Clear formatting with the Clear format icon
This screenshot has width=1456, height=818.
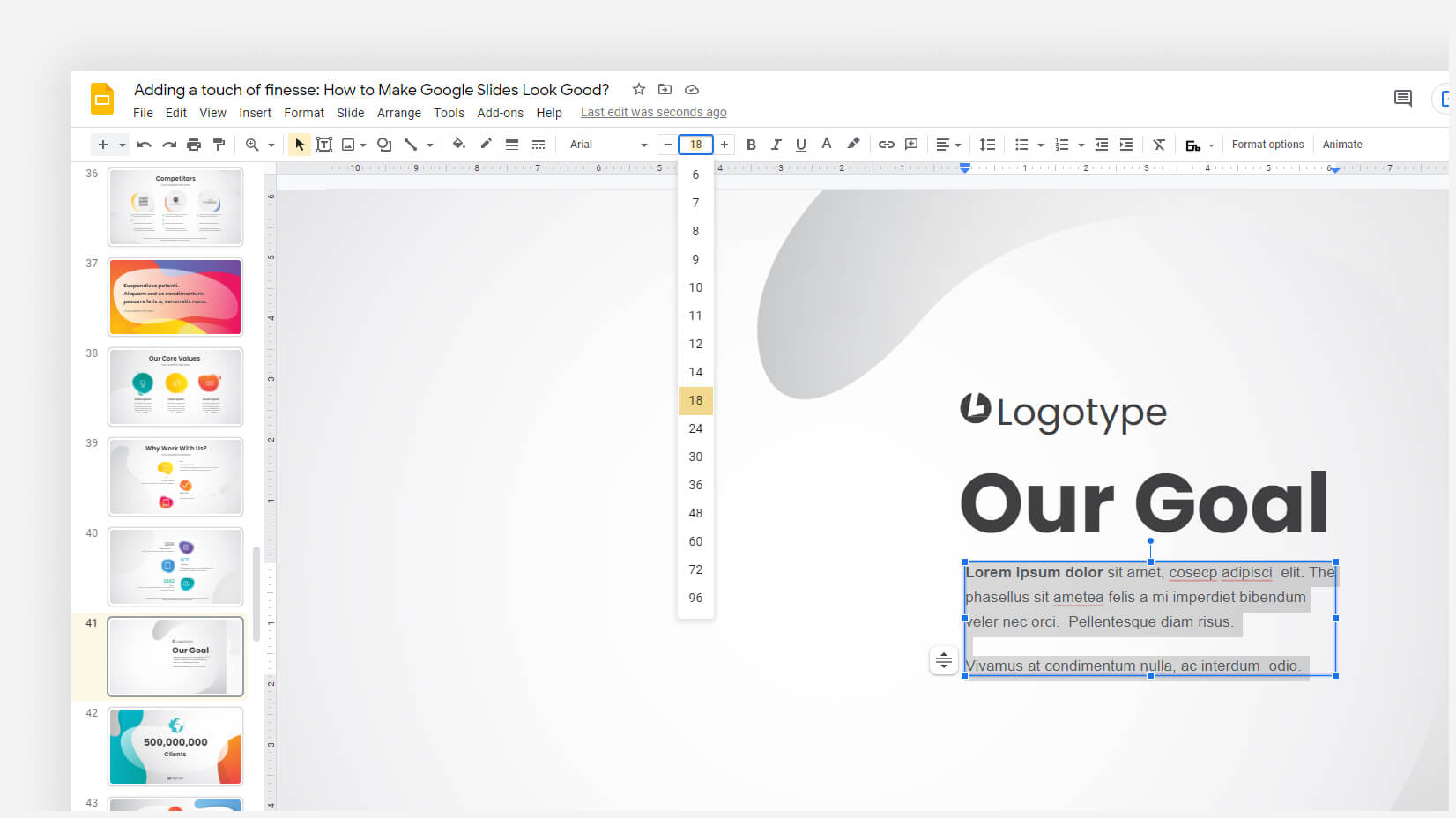pyautogui.click(x=1159, y=144)
